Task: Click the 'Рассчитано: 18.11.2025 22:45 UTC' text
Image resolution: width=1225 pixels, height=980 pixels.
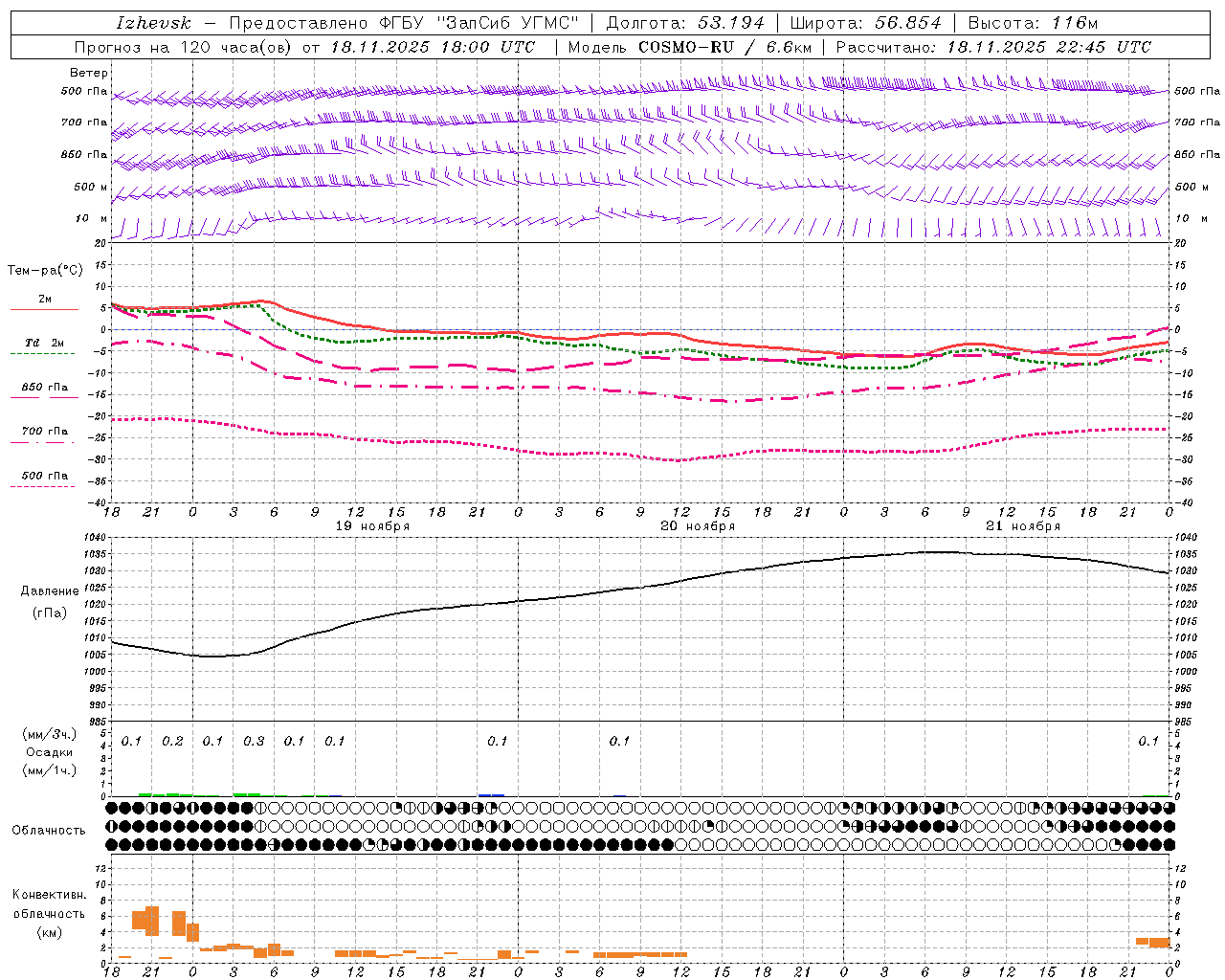Action: pos(993,47)
